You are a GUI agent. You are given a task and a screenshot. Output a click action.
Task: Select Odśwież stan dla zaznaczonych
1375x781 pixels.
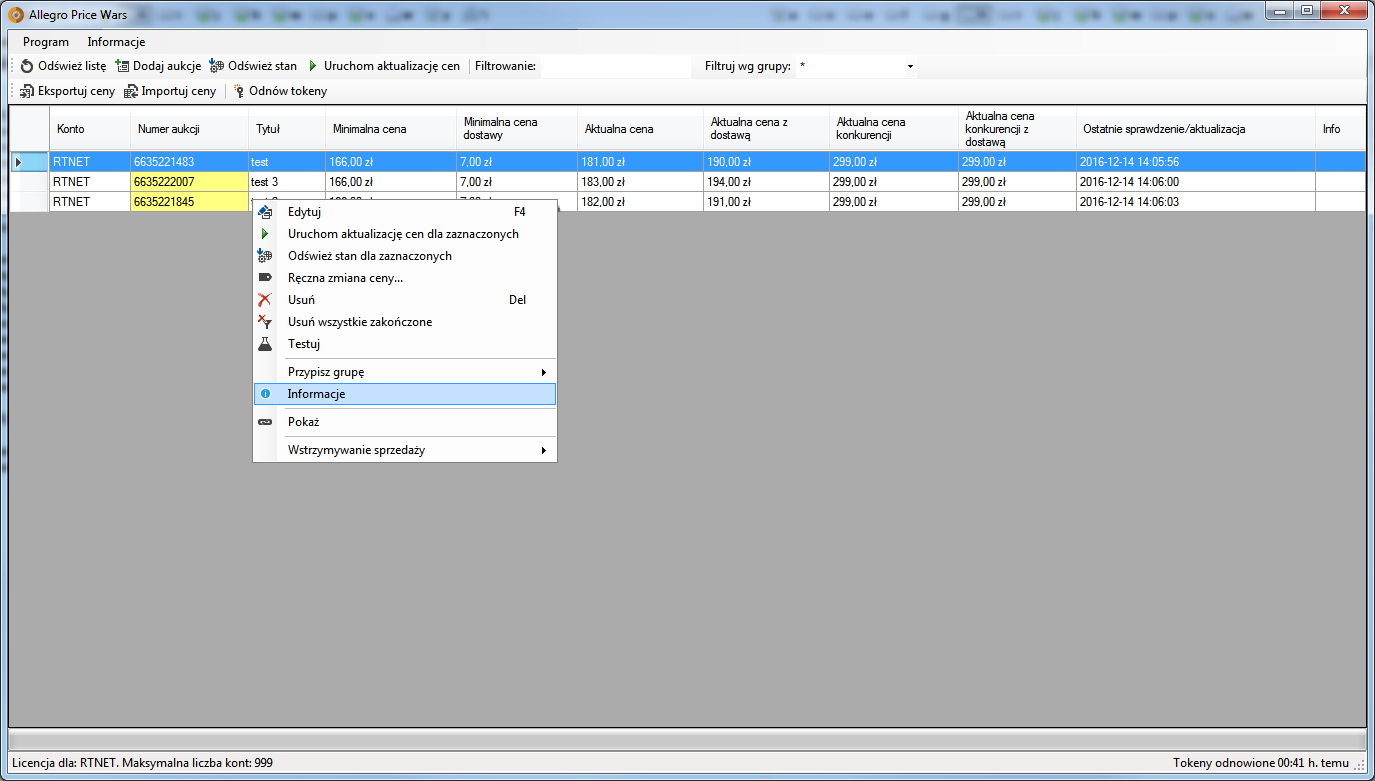pos(405,256)
